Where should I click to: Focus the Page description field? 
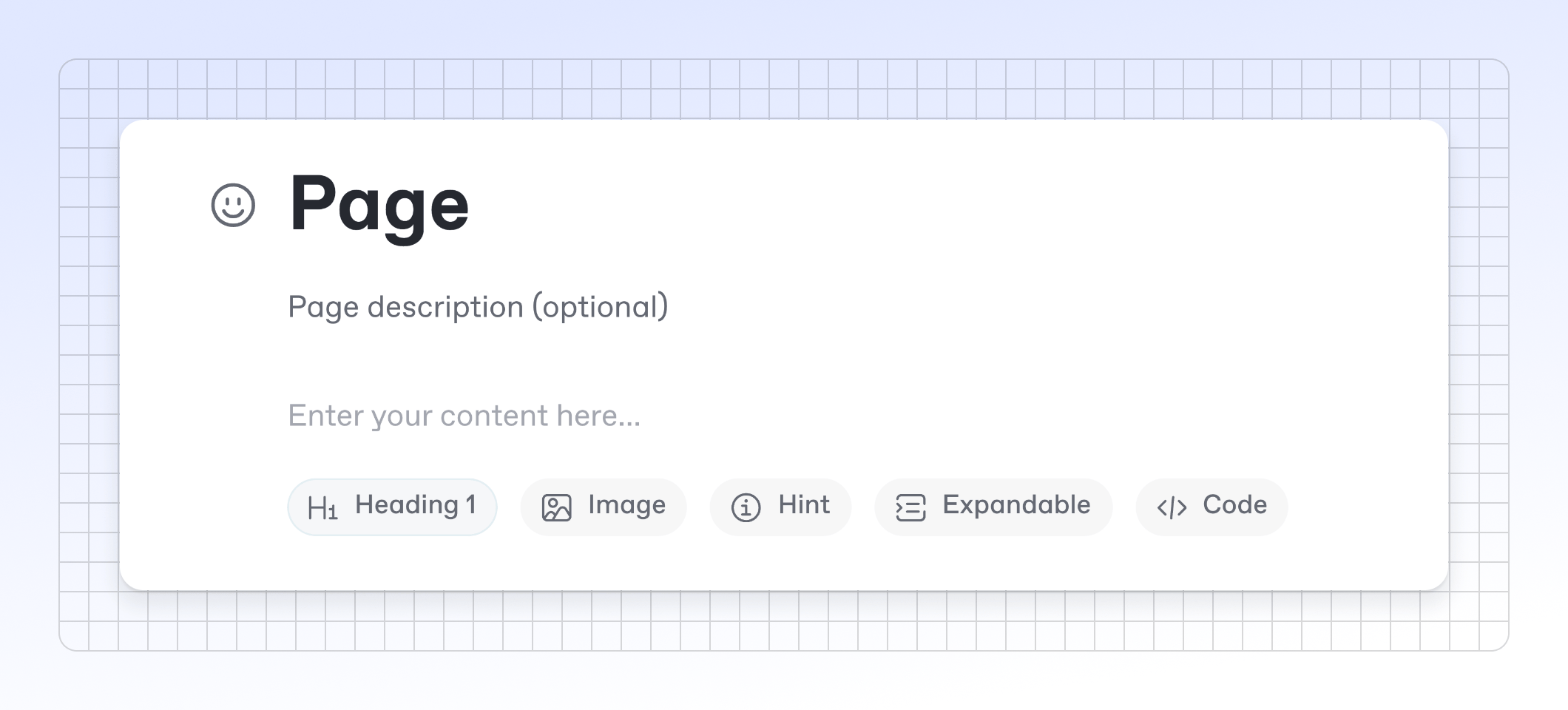477,307
